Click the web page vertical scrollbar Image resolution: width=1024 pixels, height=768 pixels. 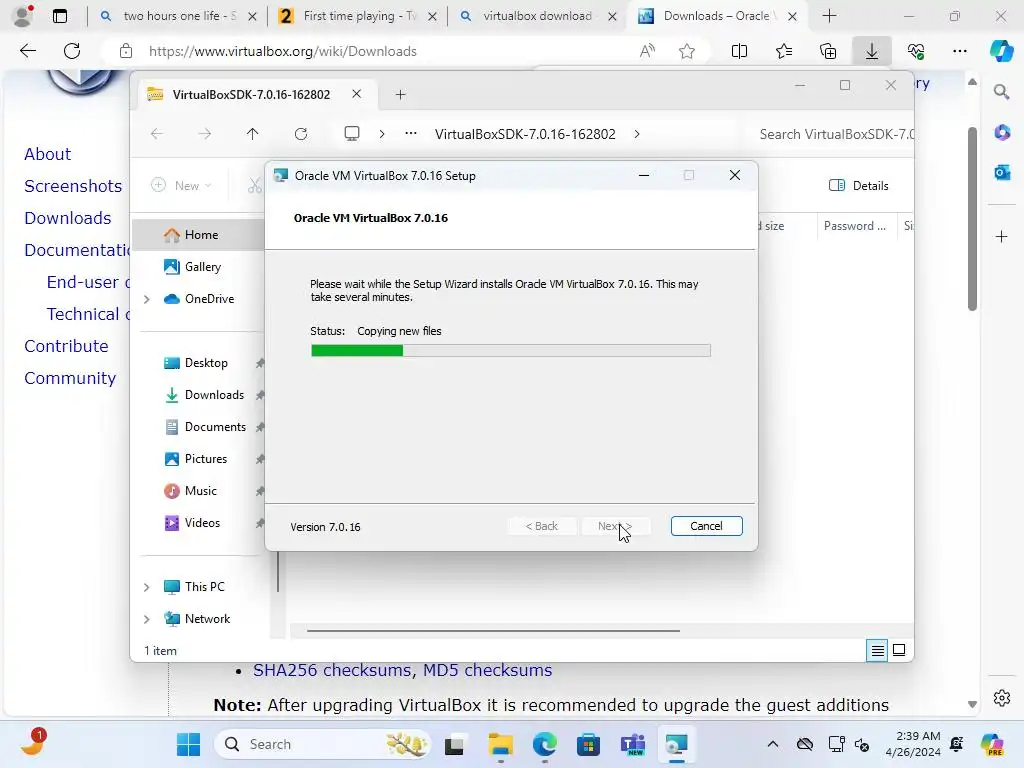click(x=972, y=218)
